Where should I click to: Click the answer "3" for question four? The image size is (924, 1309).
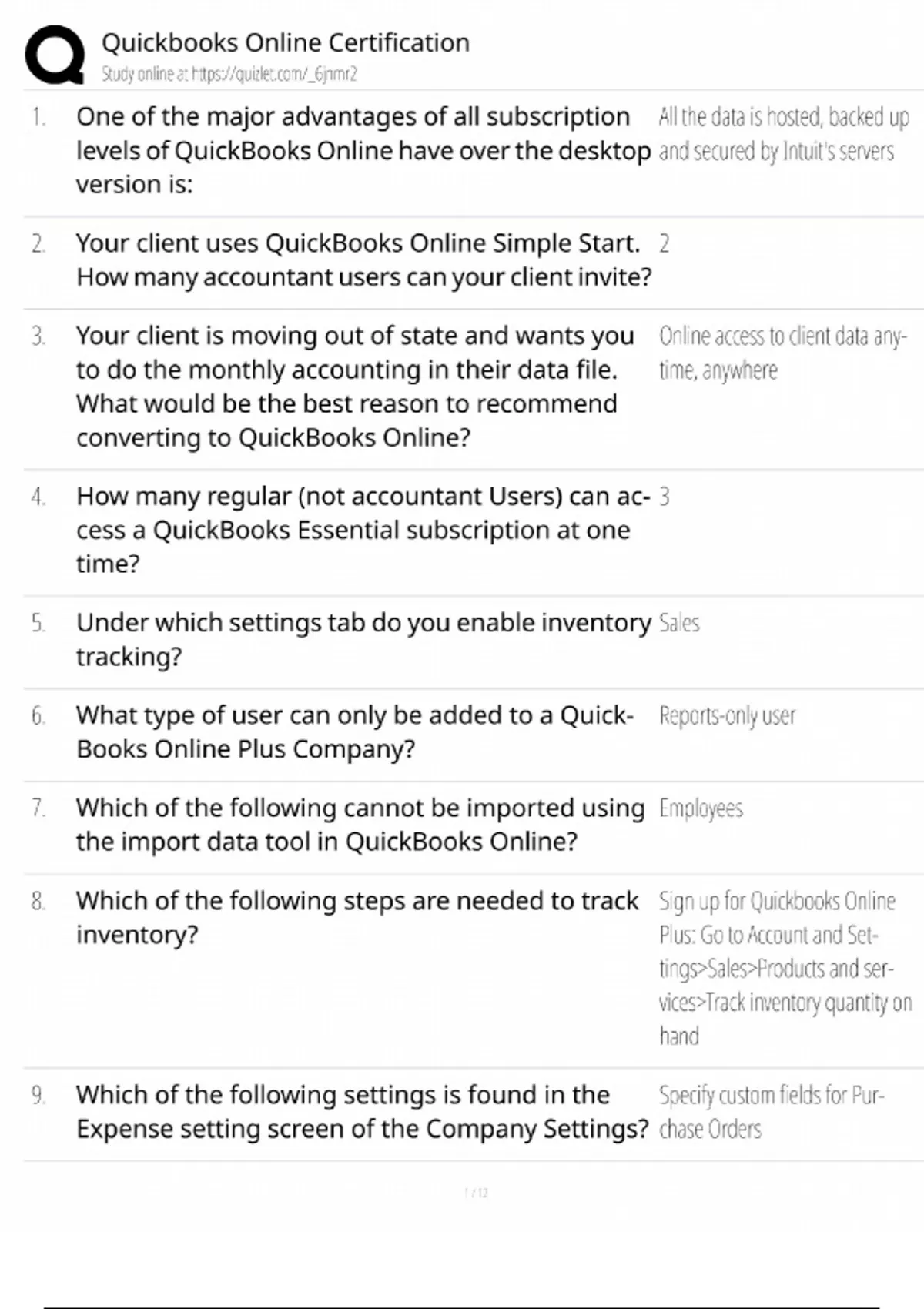click(x=665, y=497)
